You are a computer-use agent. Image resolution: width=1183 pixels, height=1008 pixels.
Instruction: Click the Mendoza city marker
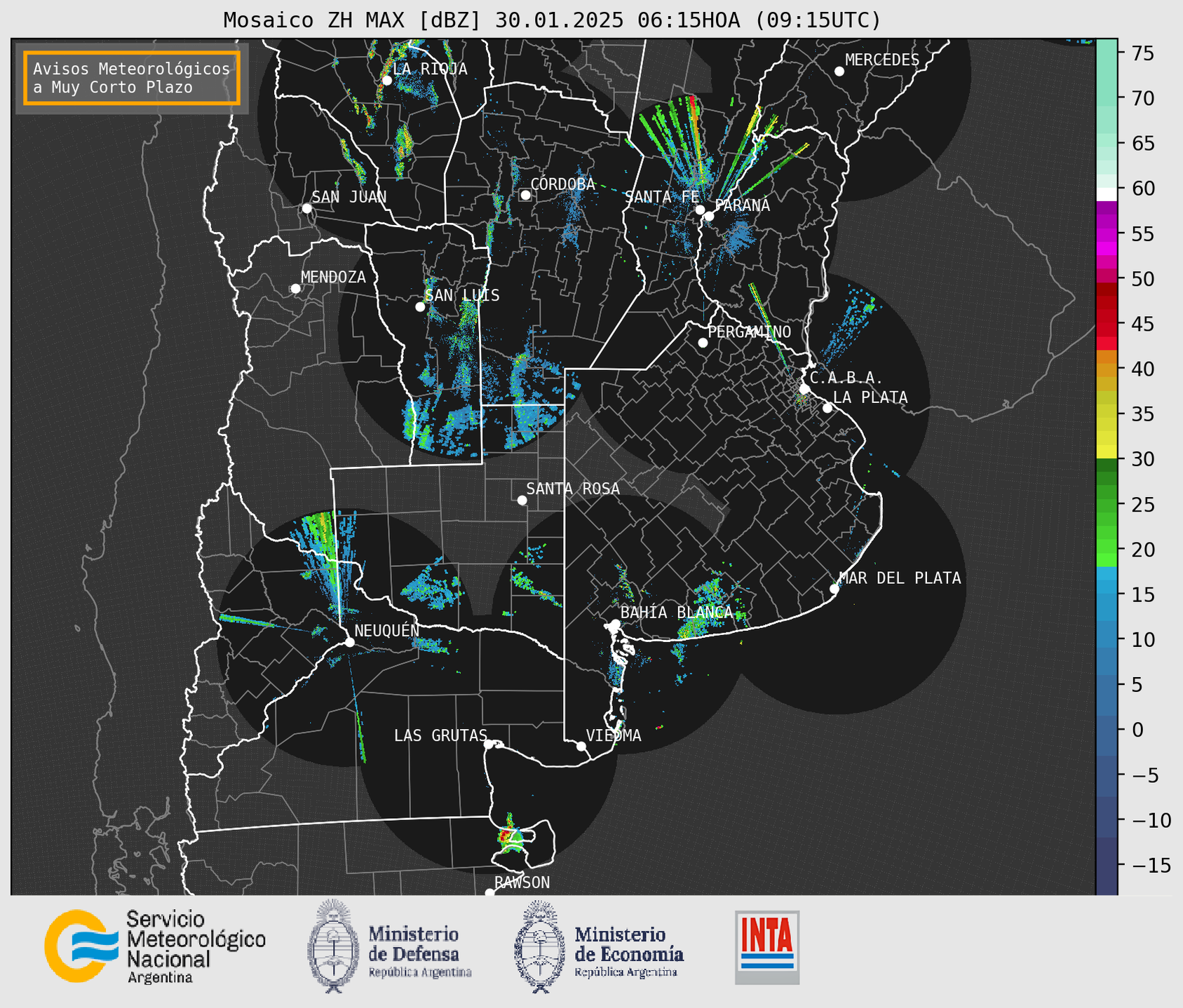coord(295,289)
